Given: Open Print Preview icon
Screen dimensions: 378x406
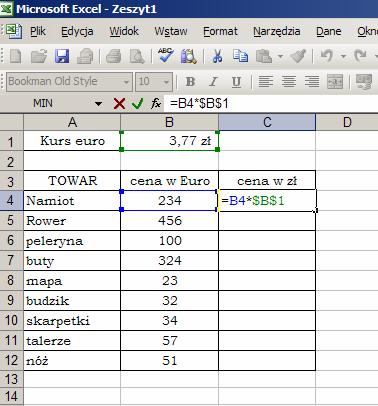Looking at the screenshot, I should [x=137, y=56].
